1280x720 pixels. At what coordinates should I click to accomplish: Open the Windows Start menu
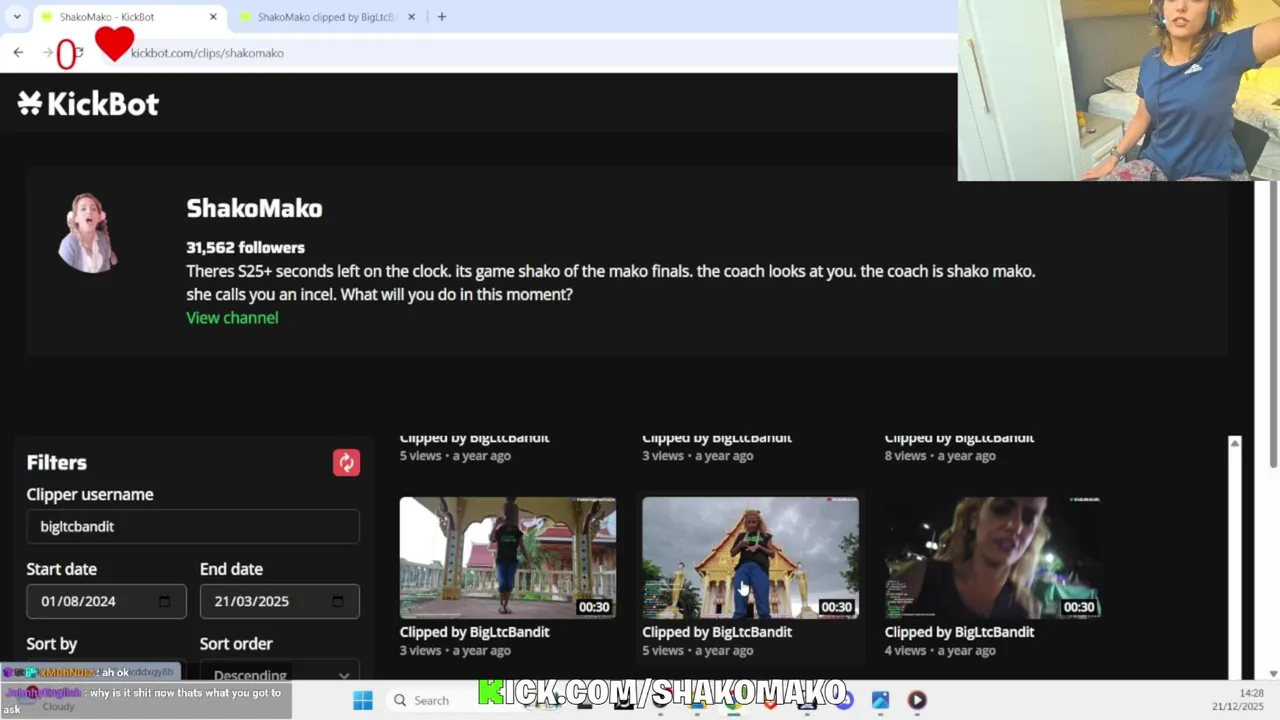pyautogui.click(x=362, y=700)
